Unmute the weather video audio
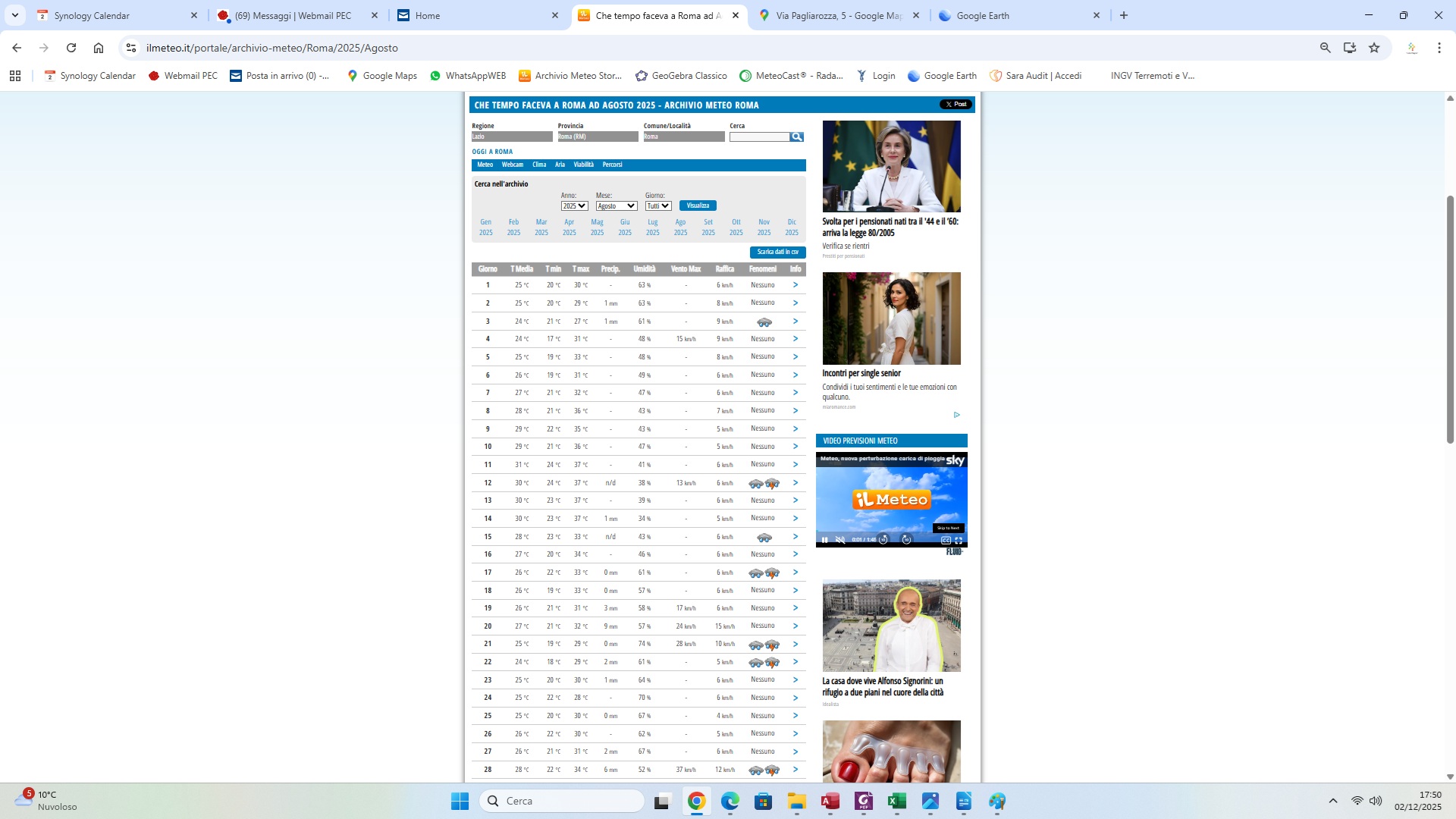Viewport: 1456px width, 819px height. click(x=840, y=540)
